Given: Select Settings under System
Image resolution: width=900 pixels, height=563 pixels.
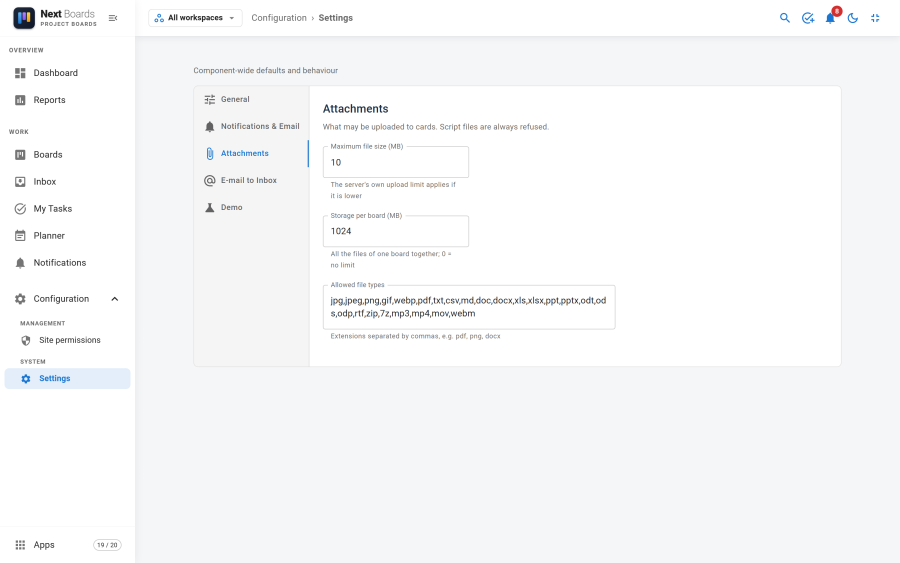Looking at the screenshot, I should [68, 378].
